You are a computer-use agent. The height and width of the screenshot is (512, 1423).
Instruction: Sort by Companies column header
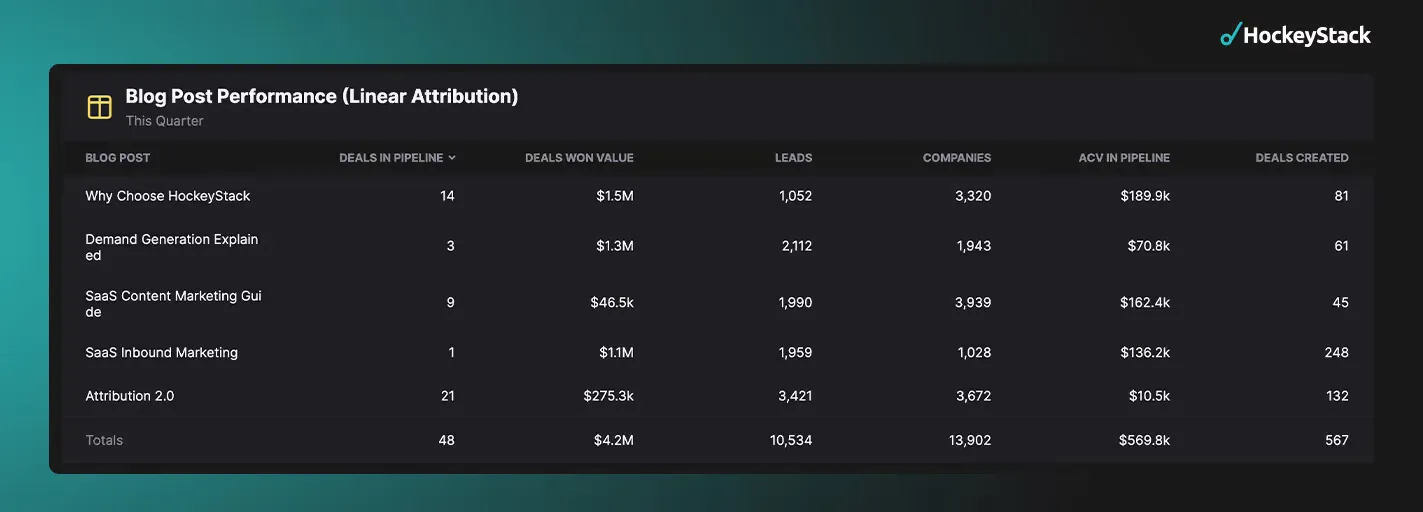point(957,158)
